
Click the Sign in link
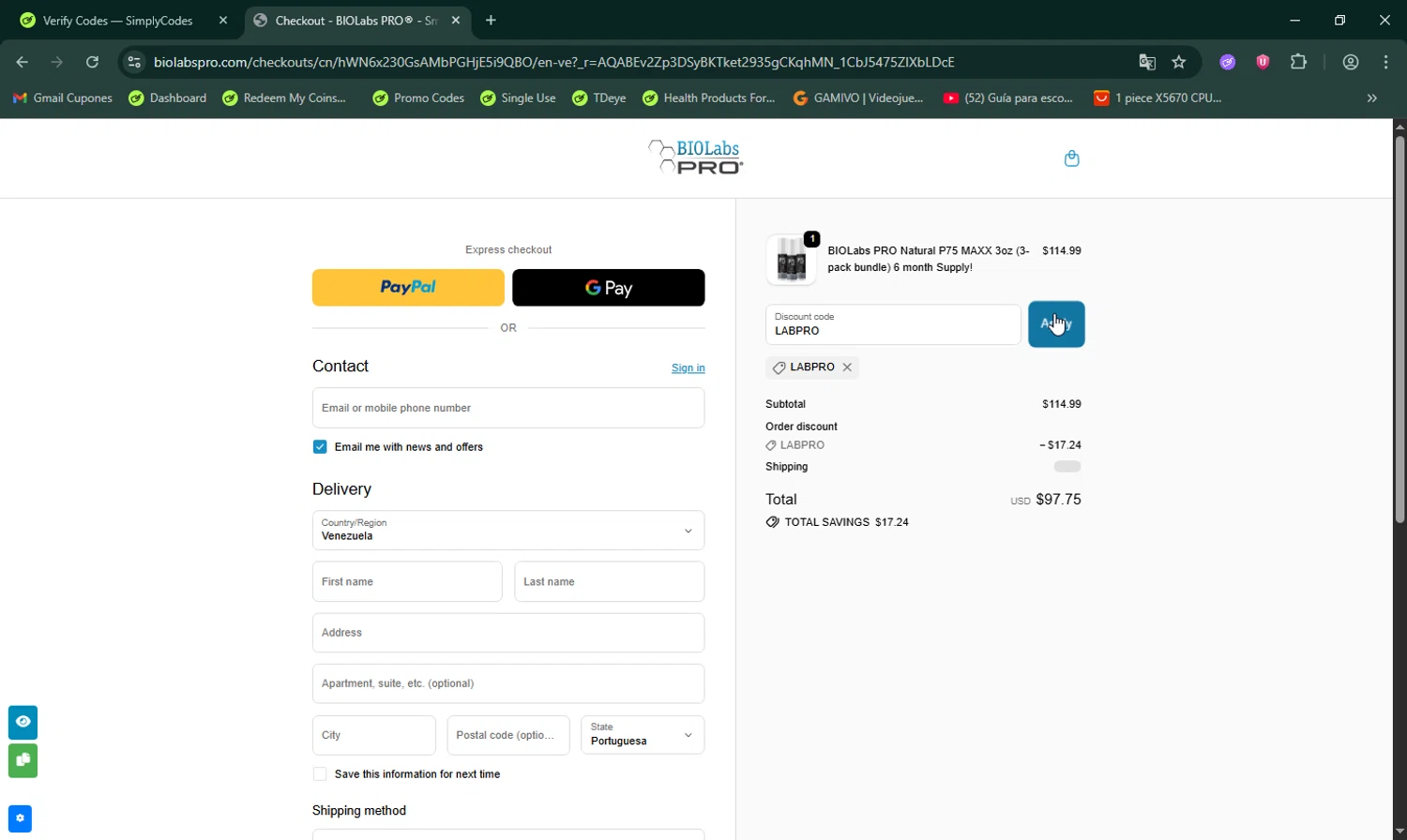click(x=688, y=368)
